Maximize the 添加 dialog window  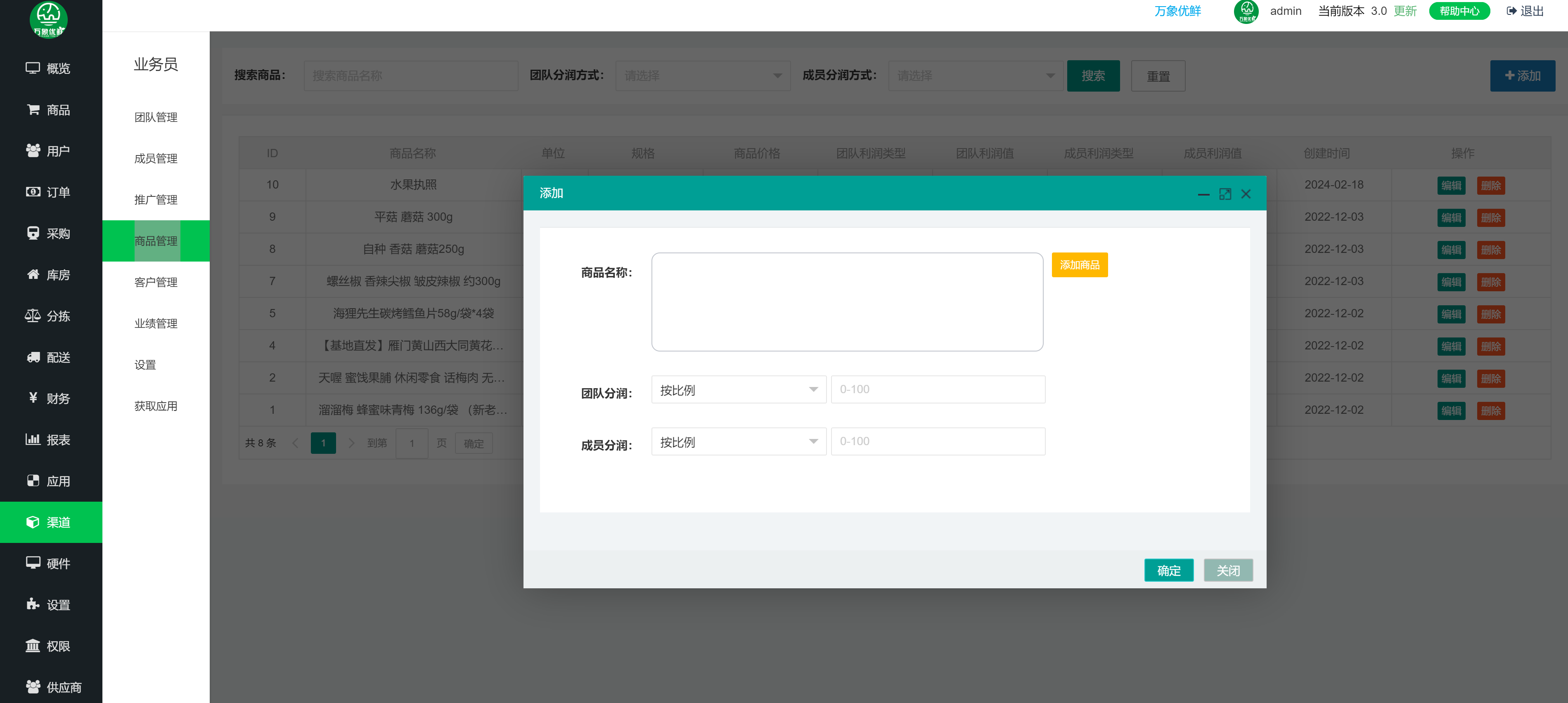coord(1225,194)
